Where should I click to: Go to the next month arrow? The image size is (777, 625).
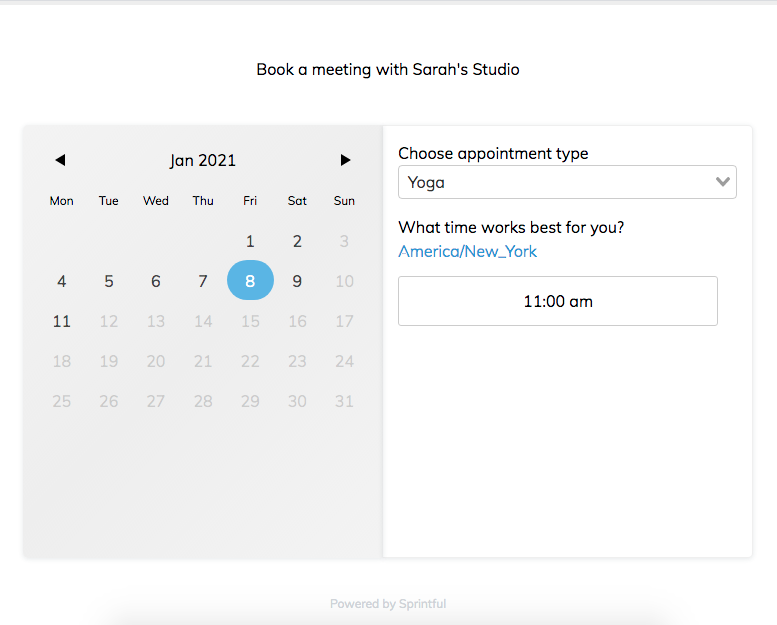coord(345,160)
